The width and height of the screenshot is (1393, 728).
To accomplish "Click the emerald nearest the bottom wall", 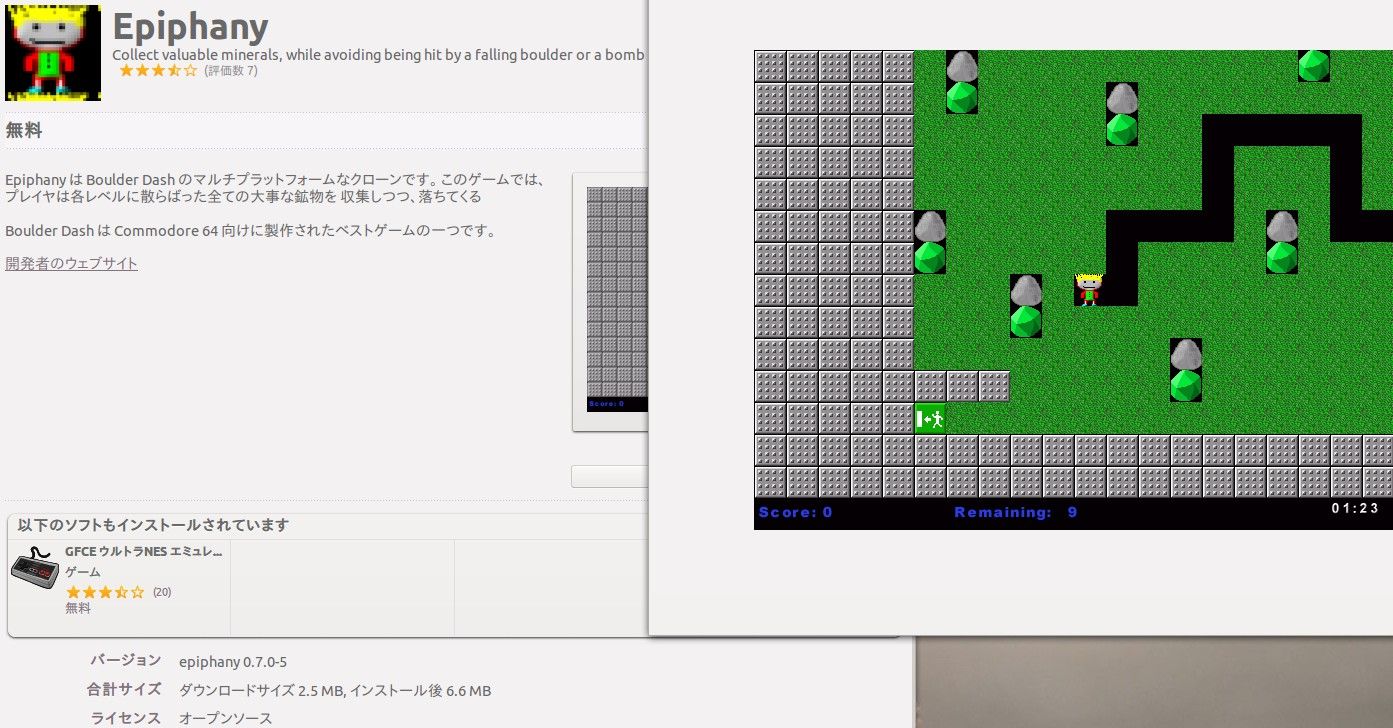I will (x=1186, y=386).
